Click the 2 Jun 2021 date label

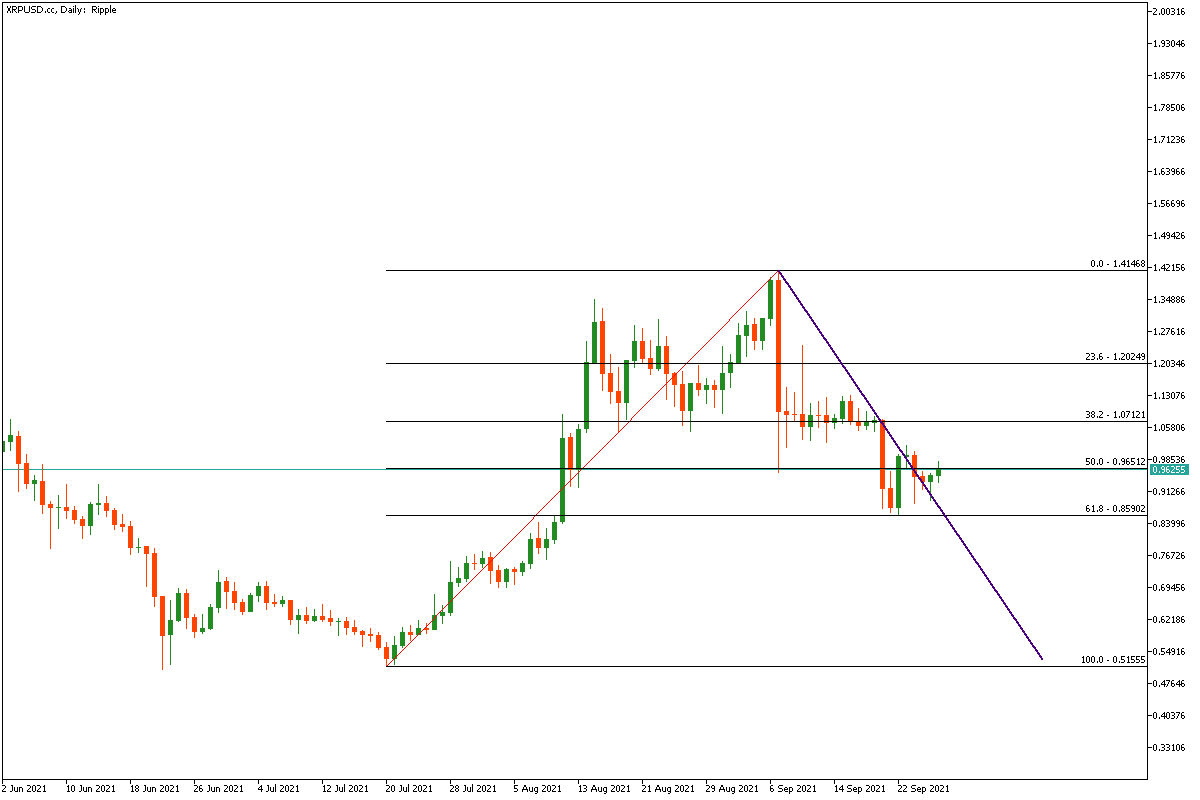coord(26,788)
